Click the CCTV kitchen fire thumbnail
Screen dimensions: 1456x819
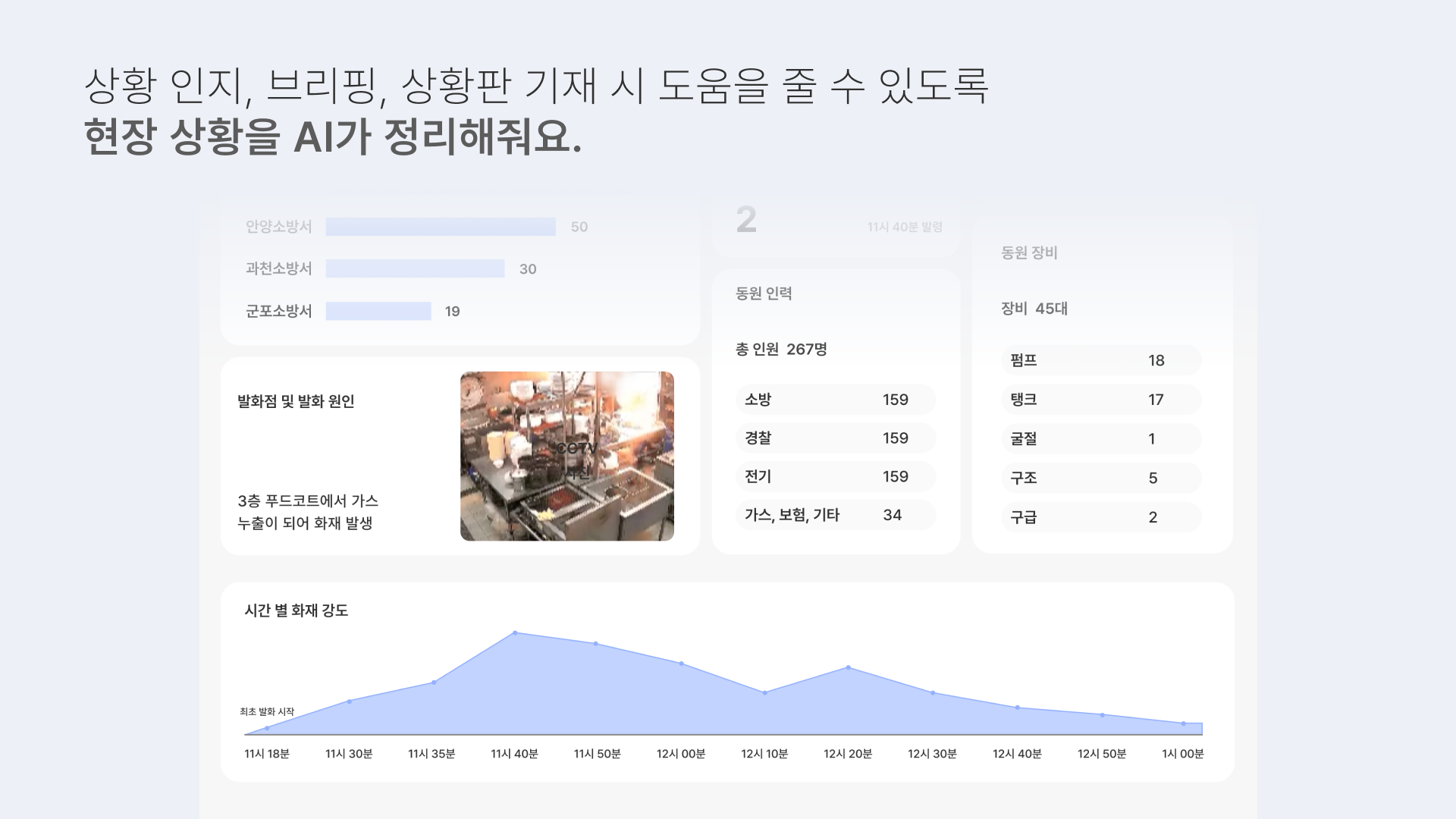click(566, 456)
